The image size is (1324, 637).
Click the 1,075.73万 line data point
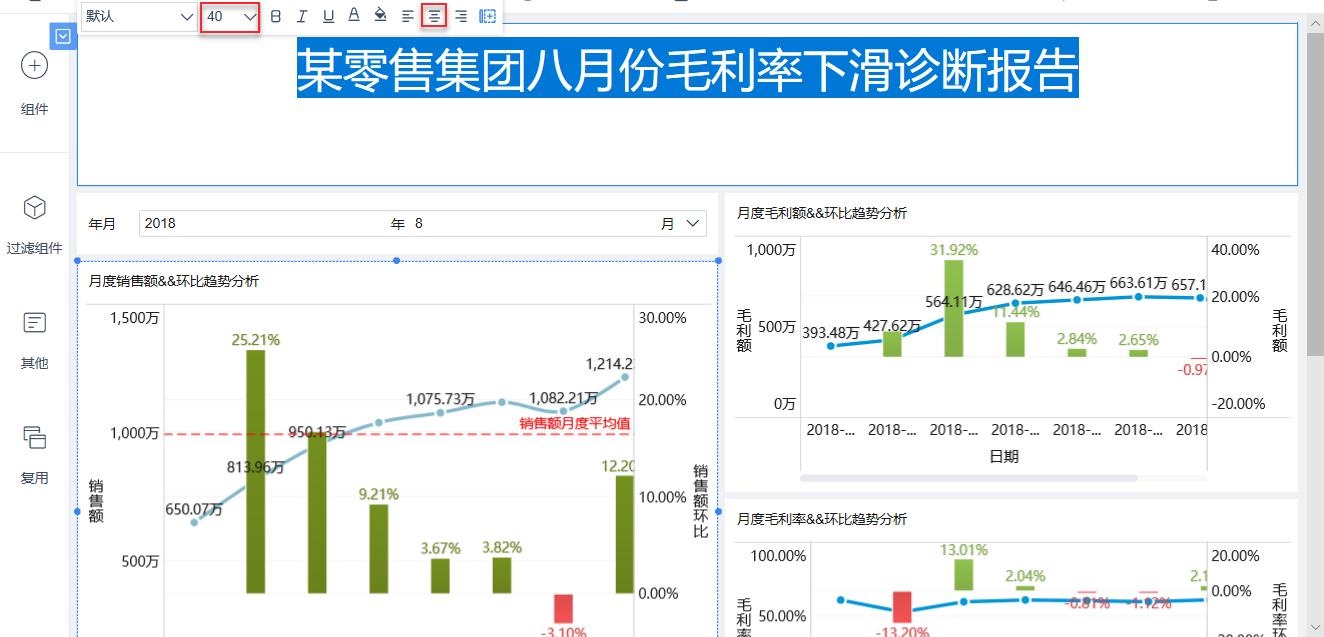coord(440,412)
